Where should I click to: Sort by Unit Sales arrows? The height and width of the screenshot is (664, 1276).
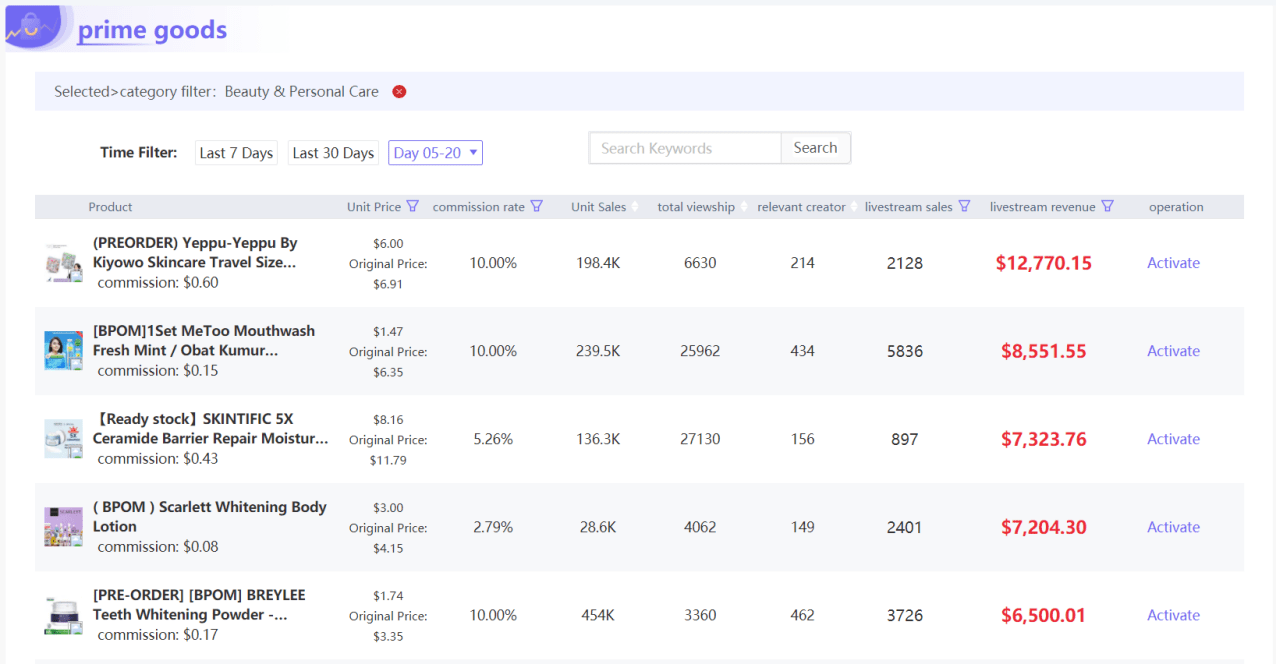(635, 207)
